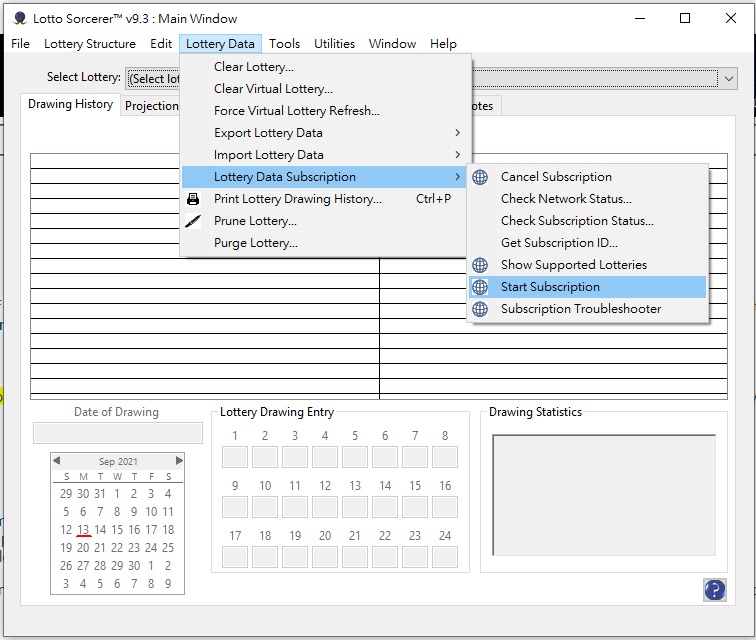Select September 13 in the calendar
The image size is (756, 640).
tap(83, 530)
